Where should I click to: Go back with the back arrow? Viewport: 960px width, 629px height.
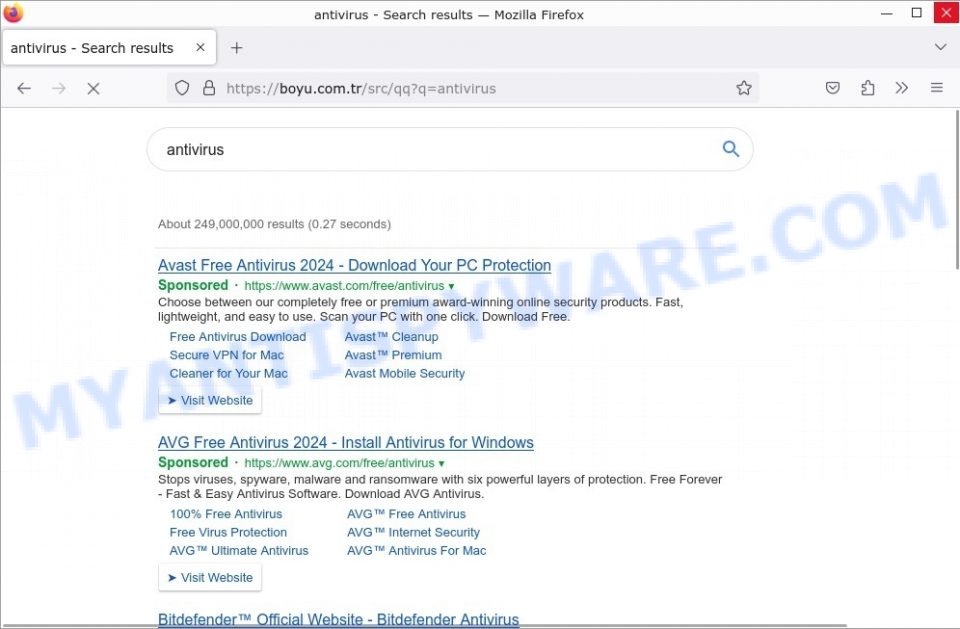(x=24, y=89)
